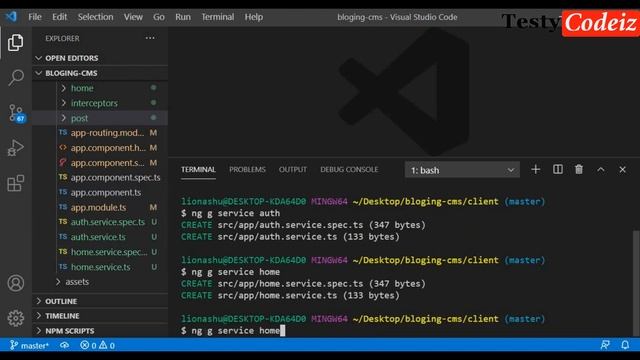640x360 pixels.
Task: Open the Selection menu
Action: pyautogui.click(x=95, y=17)
